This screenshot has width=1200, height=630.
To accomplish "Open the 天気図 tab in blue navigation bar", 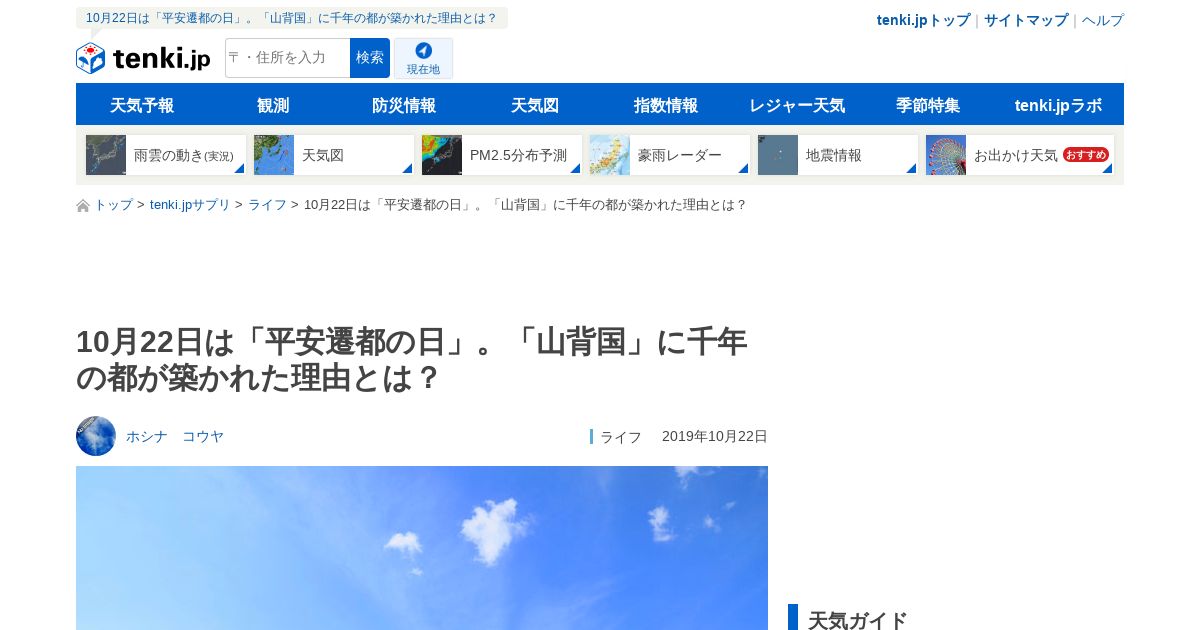I will click(535, 105).
